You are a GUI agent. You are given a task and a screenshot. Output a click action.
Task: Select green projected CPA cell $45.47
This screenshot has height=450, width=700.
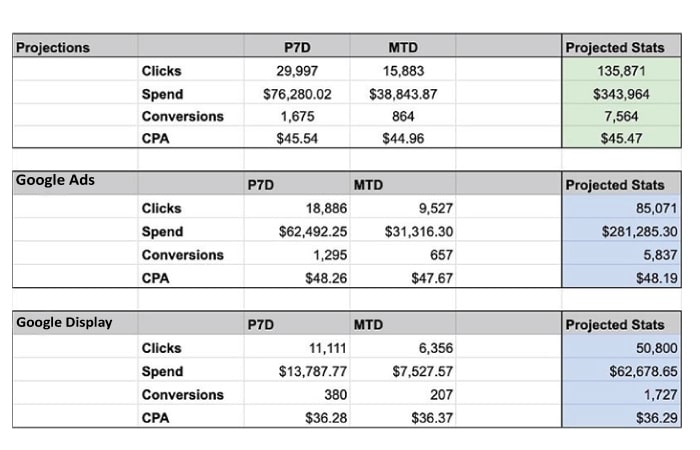[x=621, y=138]
